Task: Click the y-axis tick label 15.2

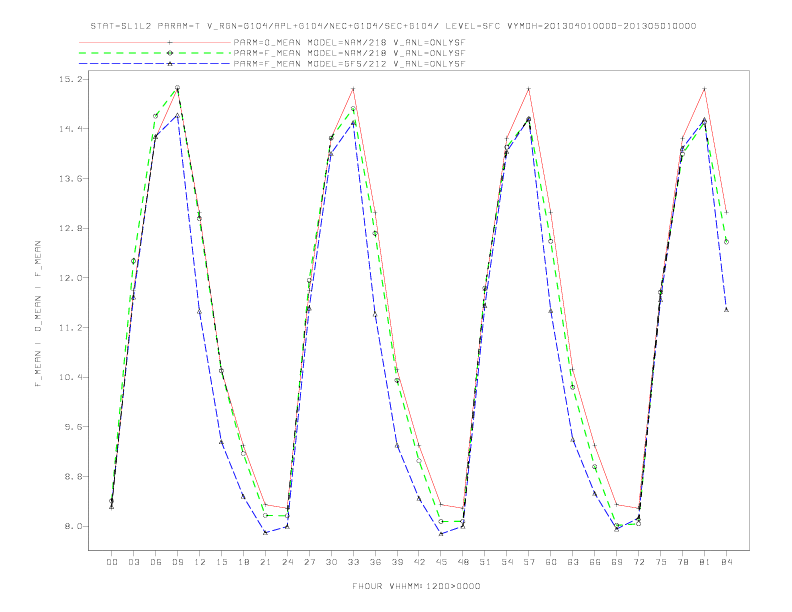Action: click(69, 79)
